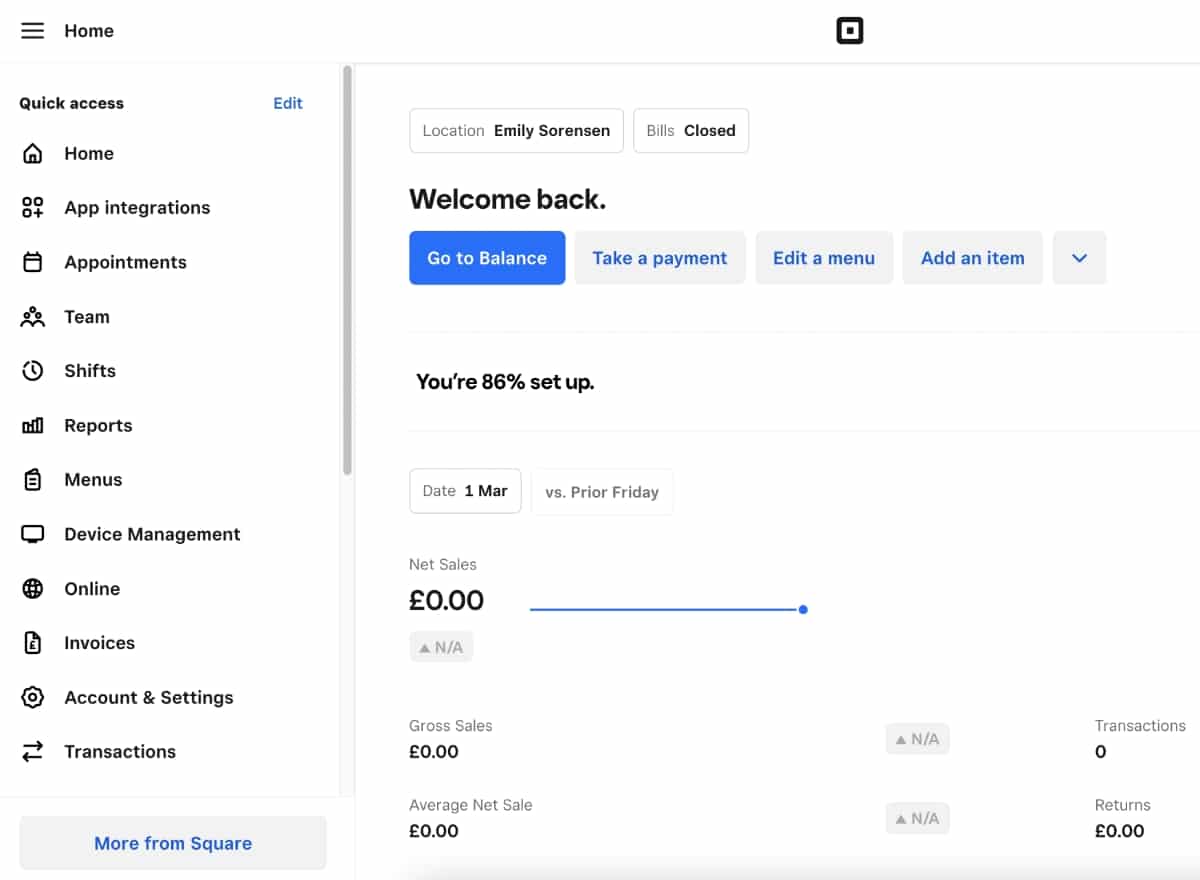Open Home in Quick access

(89, 153)
